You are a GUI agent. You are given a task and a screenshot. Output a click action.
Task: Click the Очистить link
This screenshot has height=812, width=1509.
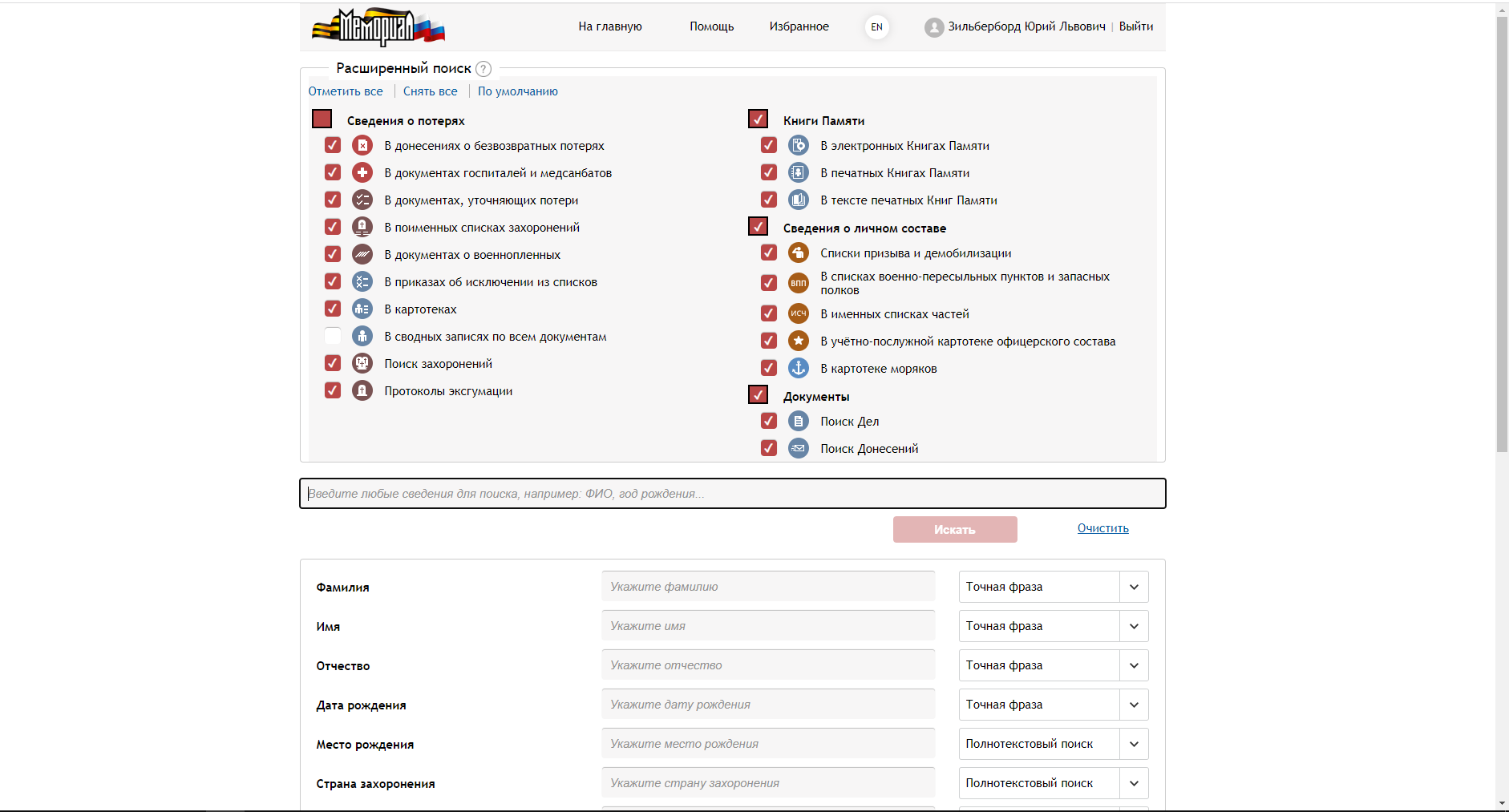point(1102,528)
